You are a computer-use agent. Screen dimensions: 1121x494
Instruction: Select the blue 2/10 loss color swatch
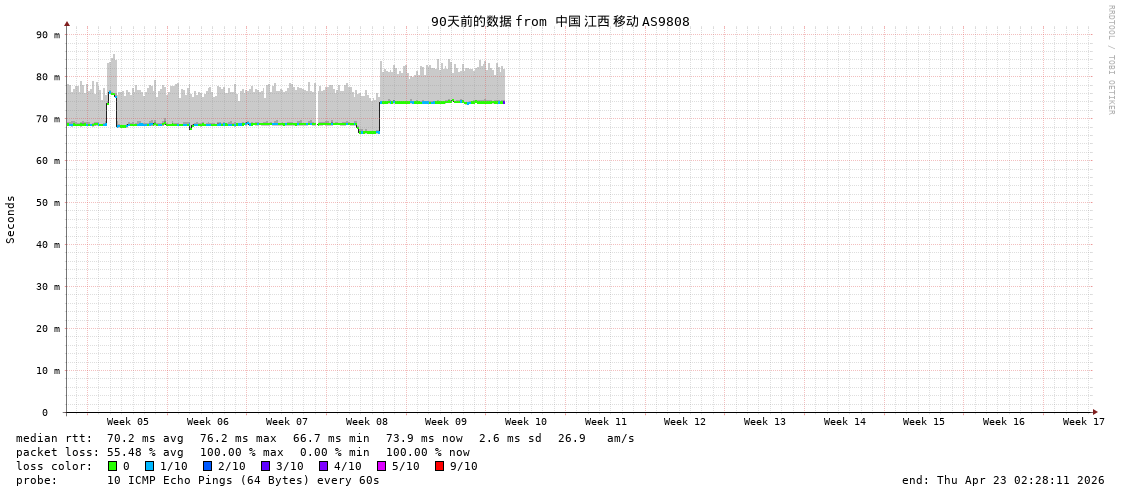click(x=207, y=466)
